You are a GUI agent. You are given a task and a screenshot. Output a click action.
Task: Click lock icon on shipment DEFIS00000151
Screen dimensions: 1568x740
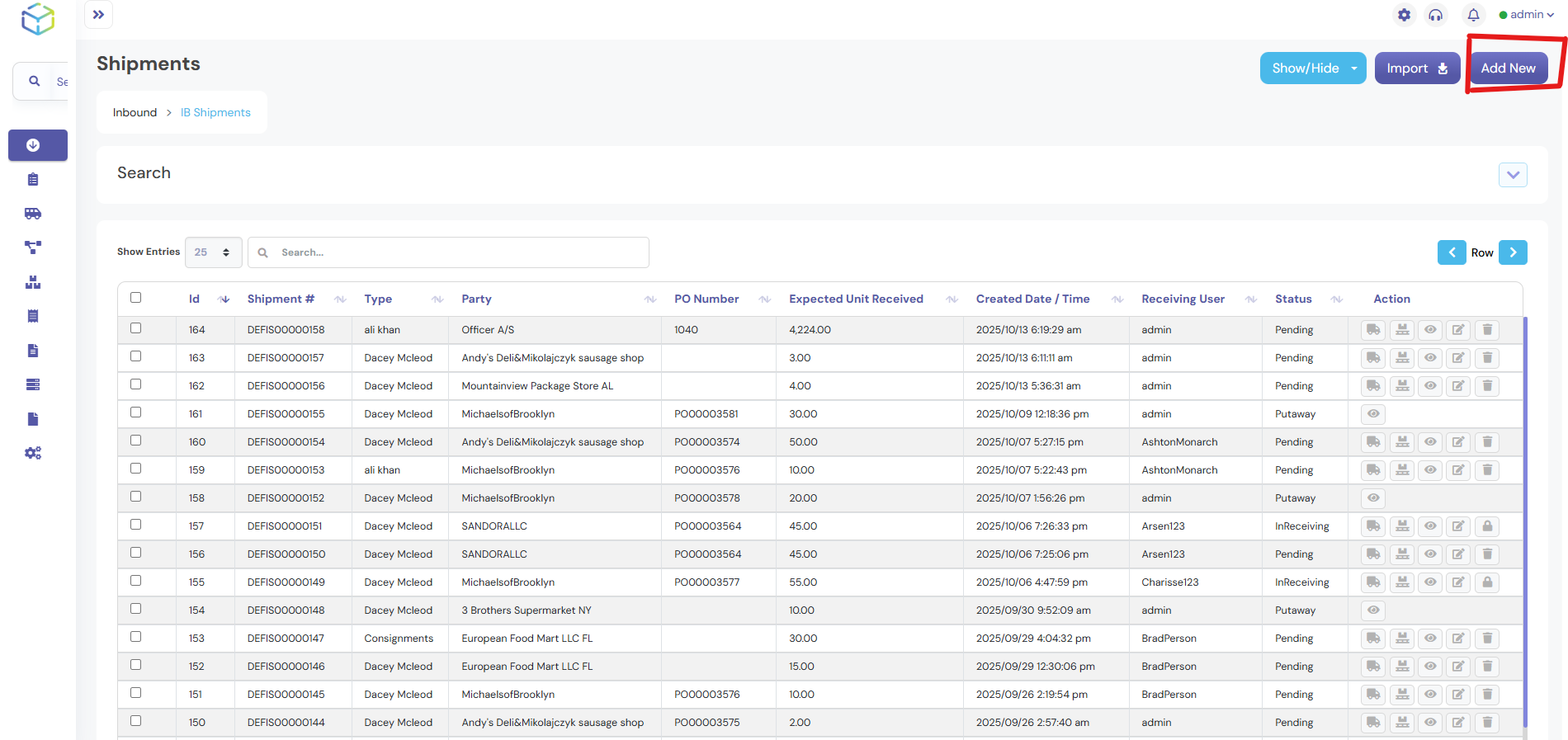[x=1487, y=526]
